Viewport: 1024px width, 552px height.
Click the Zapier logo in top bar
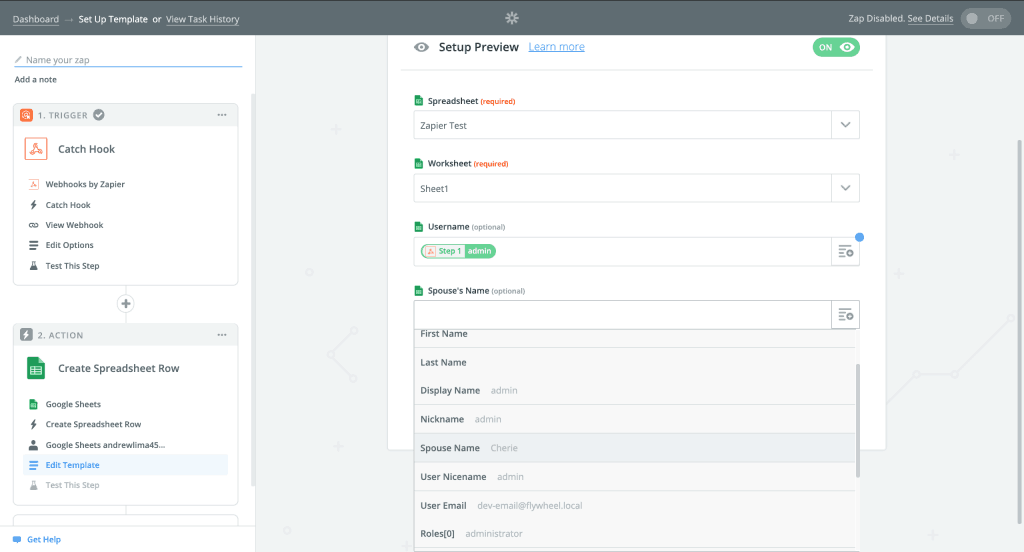tap(511, 18)
